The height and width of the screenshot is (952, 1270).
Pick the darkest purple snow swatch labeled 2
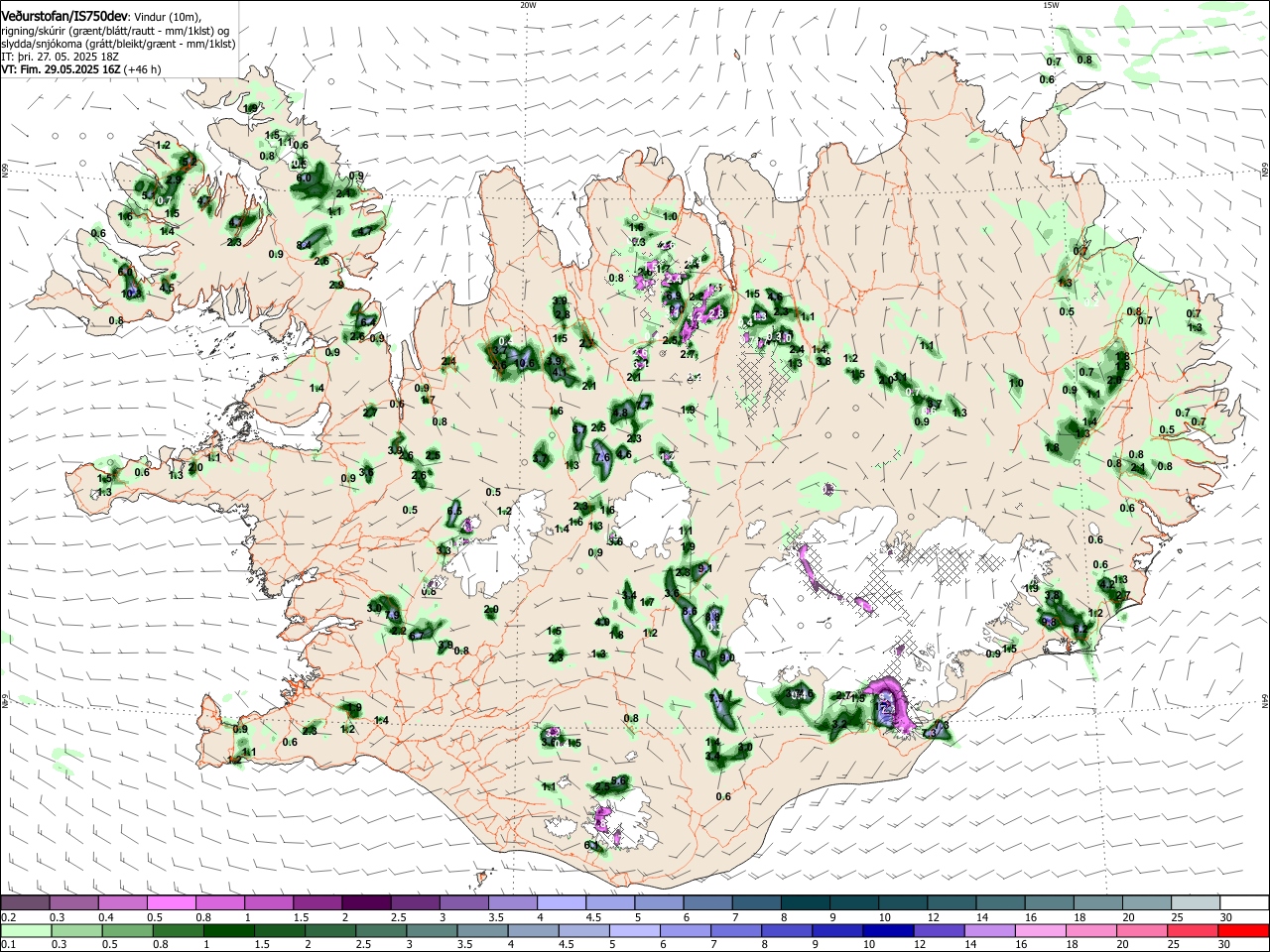tap(366, 902)
